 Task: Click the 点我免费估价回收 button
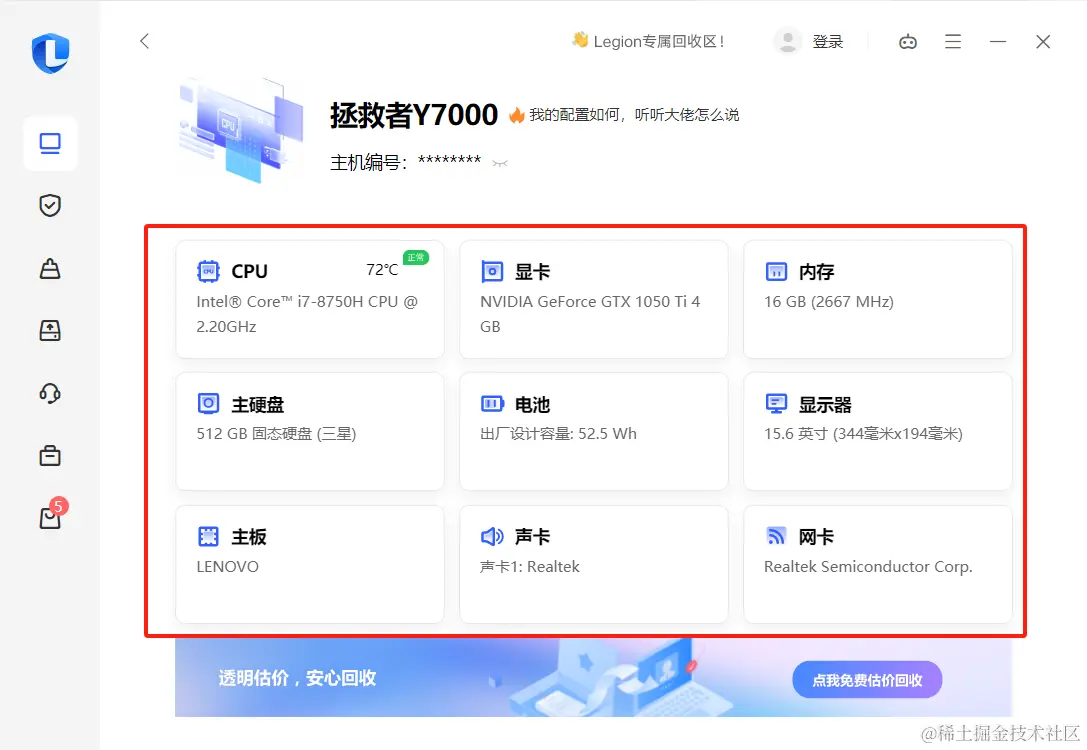tap(867, 680)
